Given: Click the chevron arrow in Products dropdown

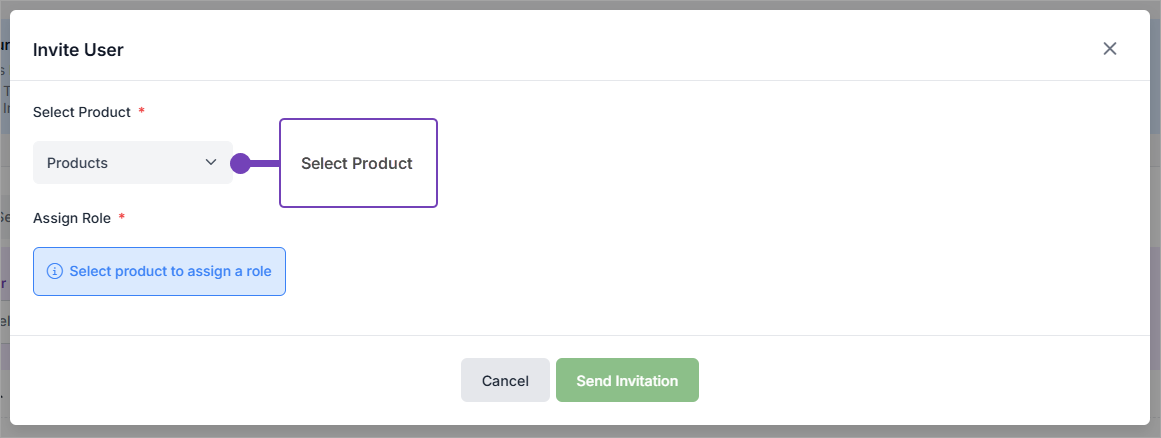Looking at the screenshot, I should click(x=211, y=162).
